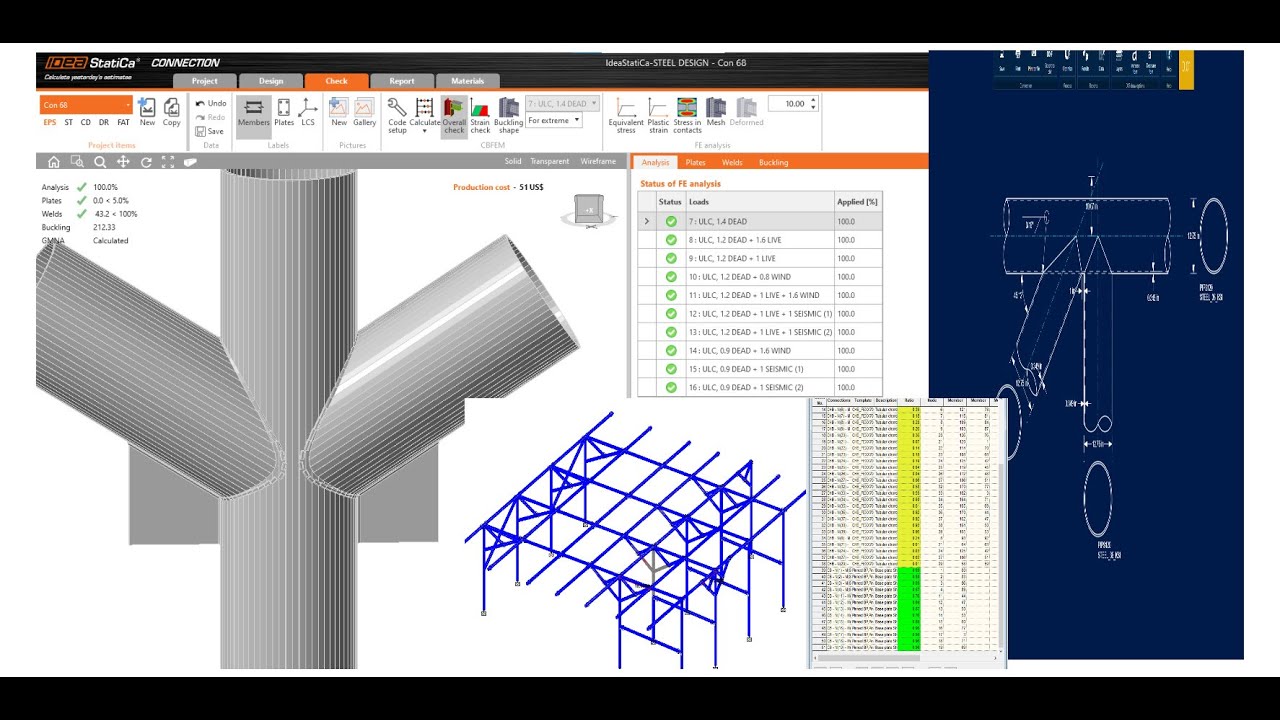Screen dimensions: 1280x720
Task: Switch to the Project ribbon tab
Action: (x=205, y=81)
